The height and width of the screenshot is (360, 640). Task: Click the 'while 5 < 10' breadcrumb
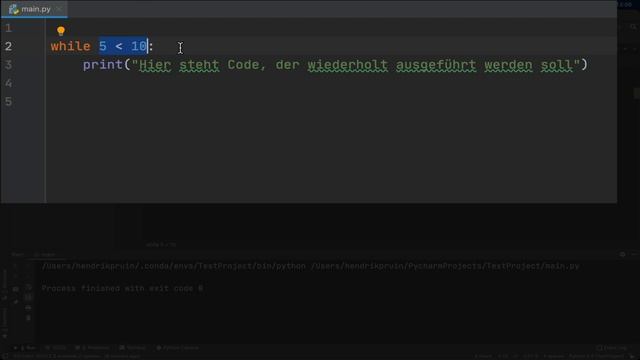click(161, 244)
